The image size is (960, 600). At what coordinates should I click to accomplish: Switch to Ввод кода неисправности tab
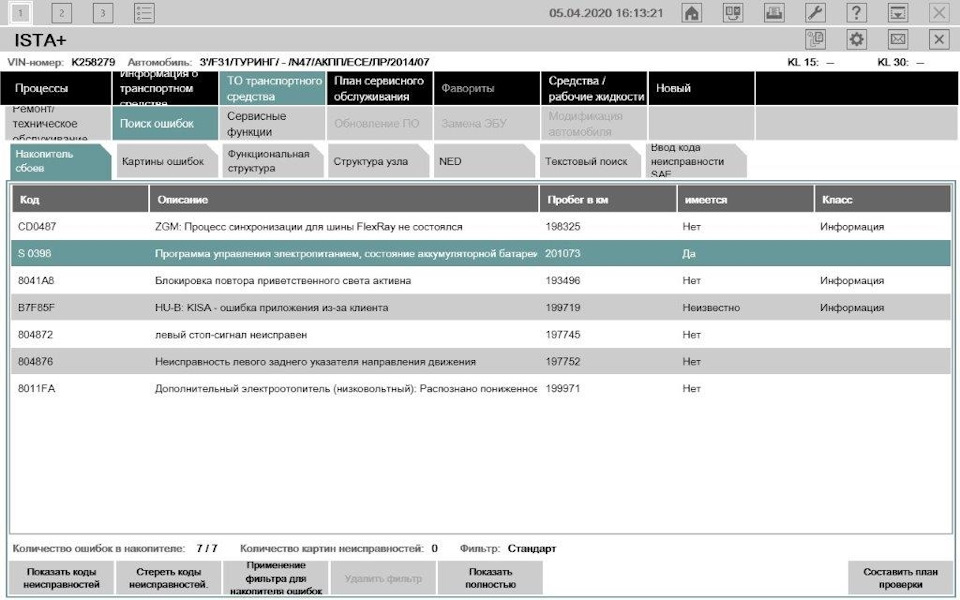(696, 161)
